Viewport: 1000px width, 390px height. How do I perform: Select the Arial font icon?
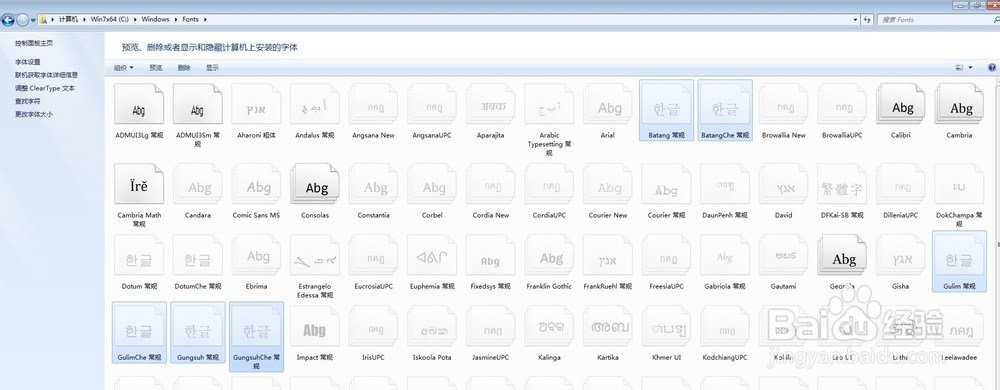pyautogui.click(x=608, y=105)
